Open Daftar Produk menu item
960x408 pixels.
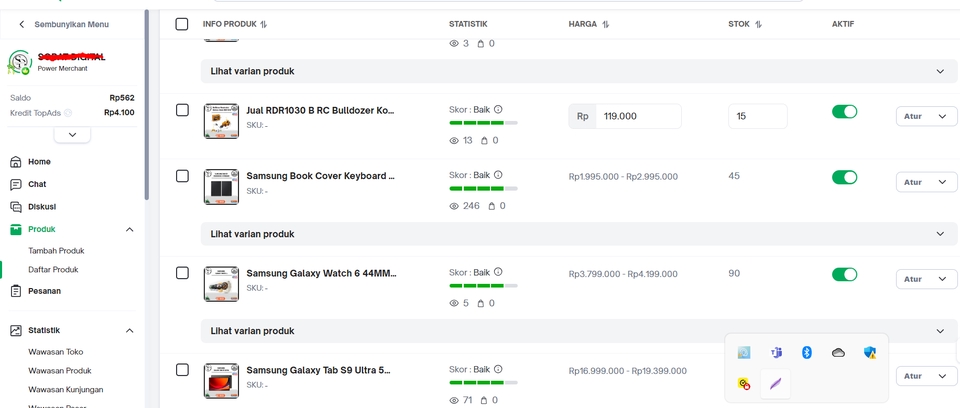click(x=53, y=270)
